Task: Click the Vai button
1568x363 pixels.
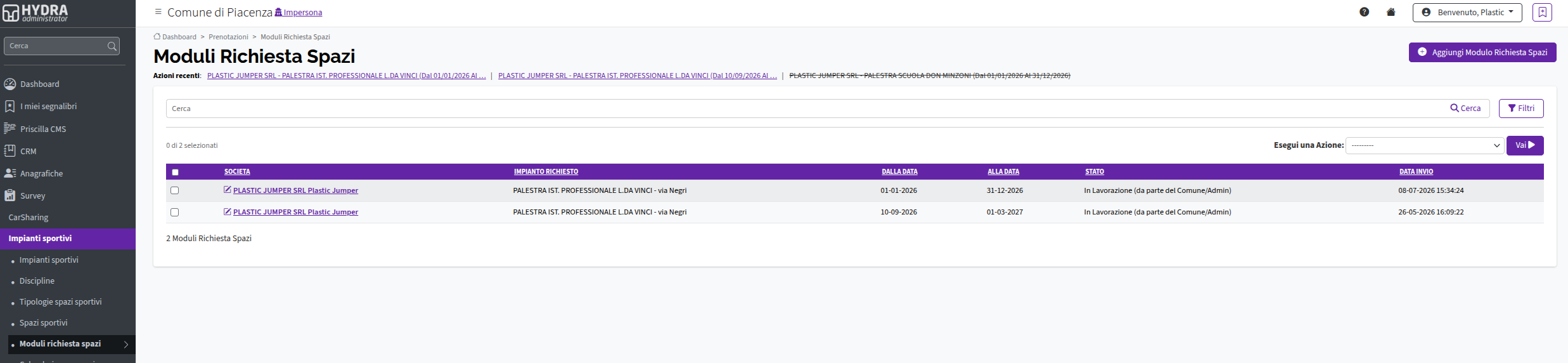Action: coord(1525,145)
